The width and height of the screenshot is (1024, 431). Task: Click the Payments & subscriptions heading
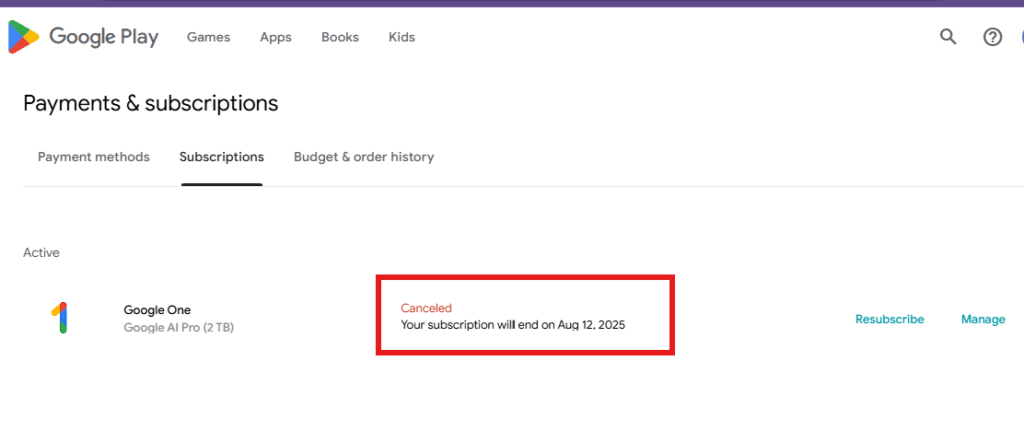(x=150, y=103)
